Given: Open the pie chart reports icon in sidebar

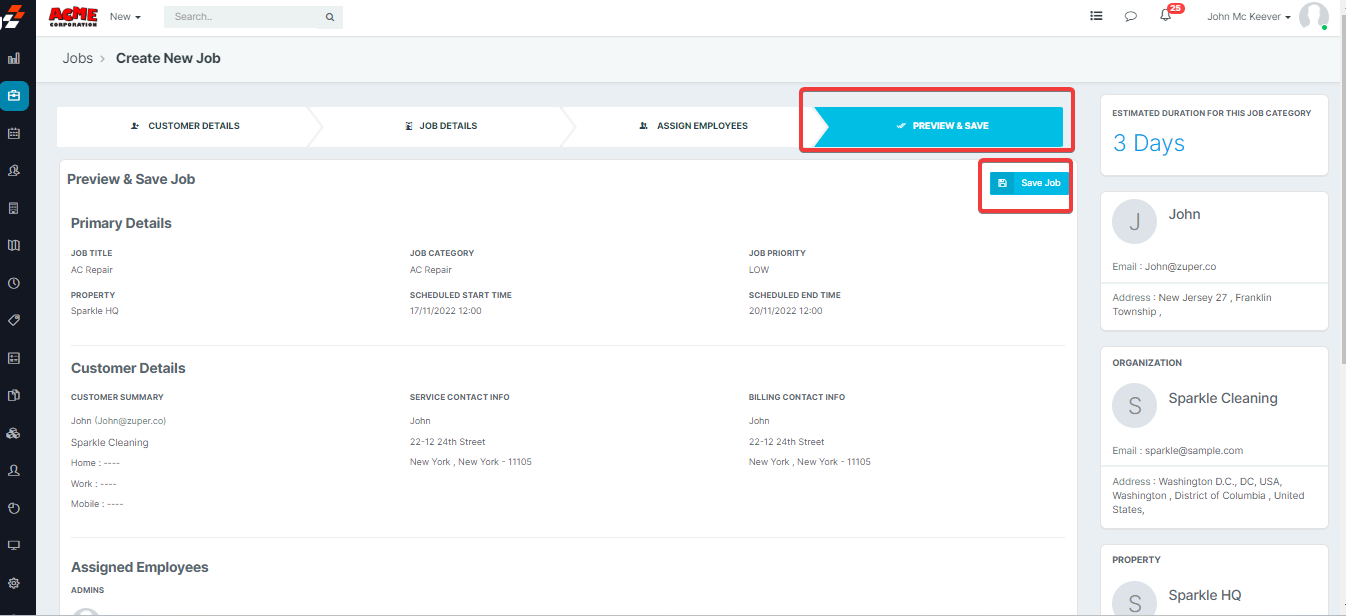Looking at the screenshot, I should point(14,508).
